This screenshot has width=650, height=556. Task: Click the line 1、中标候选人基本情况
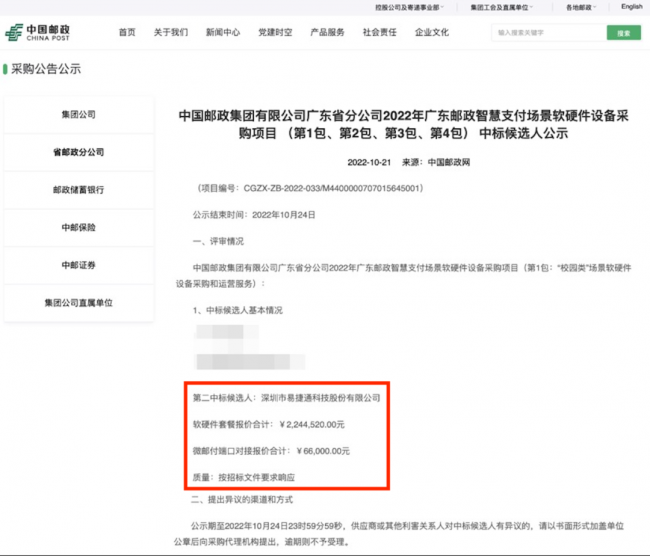click(238, 310)
